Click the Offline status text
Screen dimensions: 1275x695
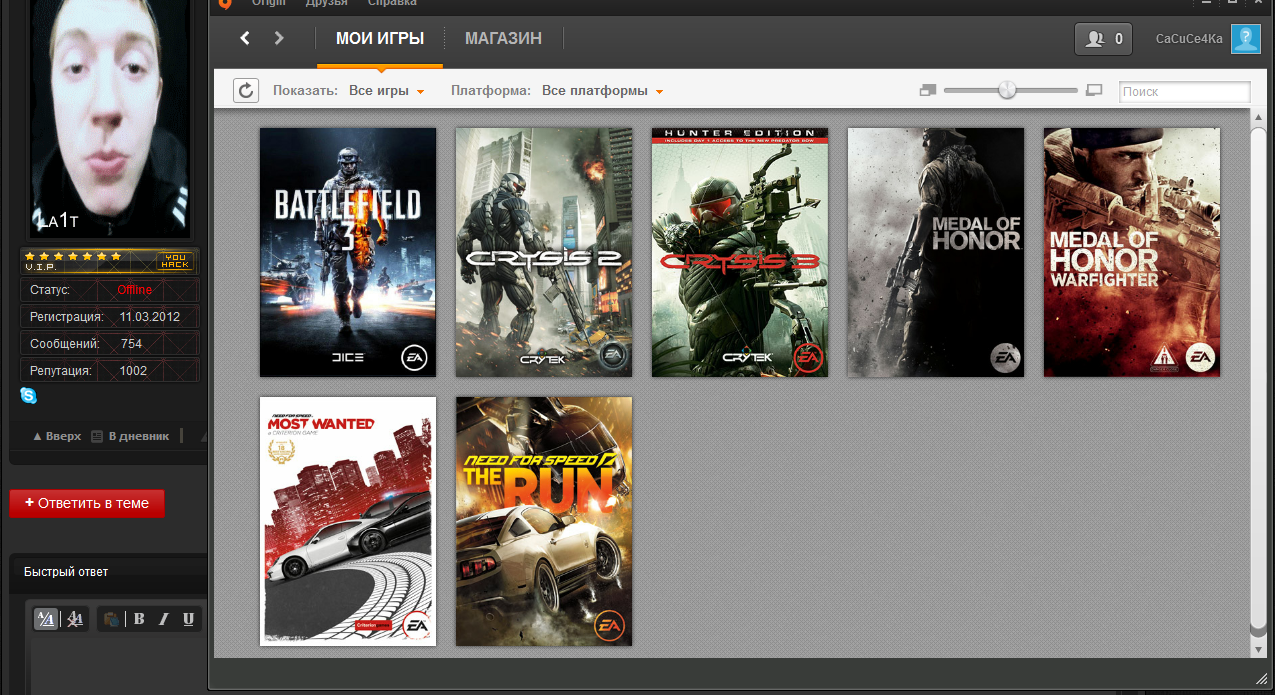[134, 290]
